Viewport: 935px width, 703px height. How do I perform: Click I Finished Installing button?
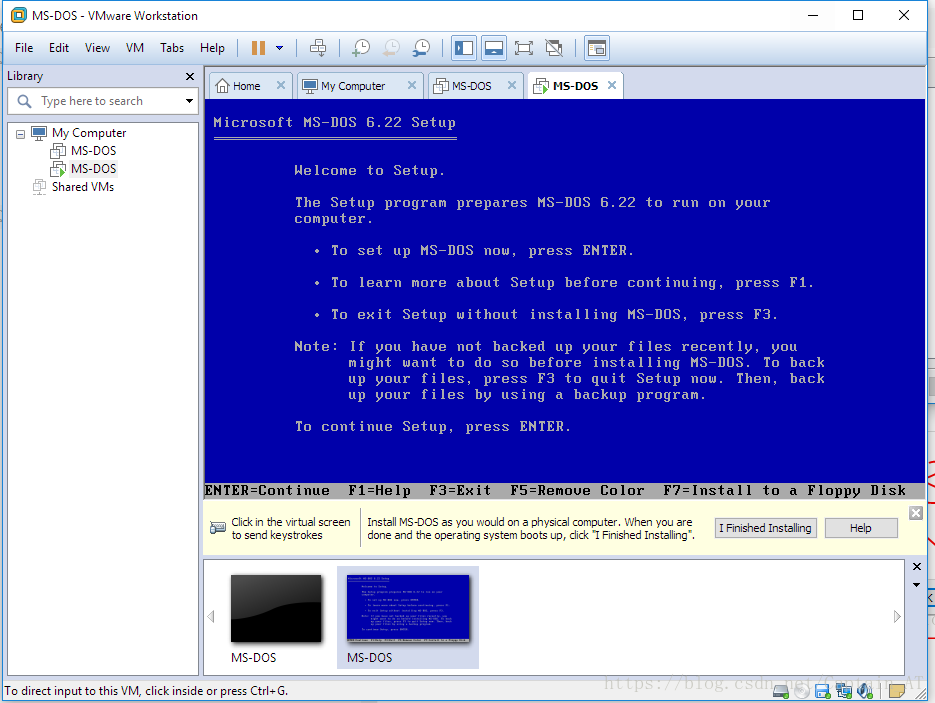(765, 528)
